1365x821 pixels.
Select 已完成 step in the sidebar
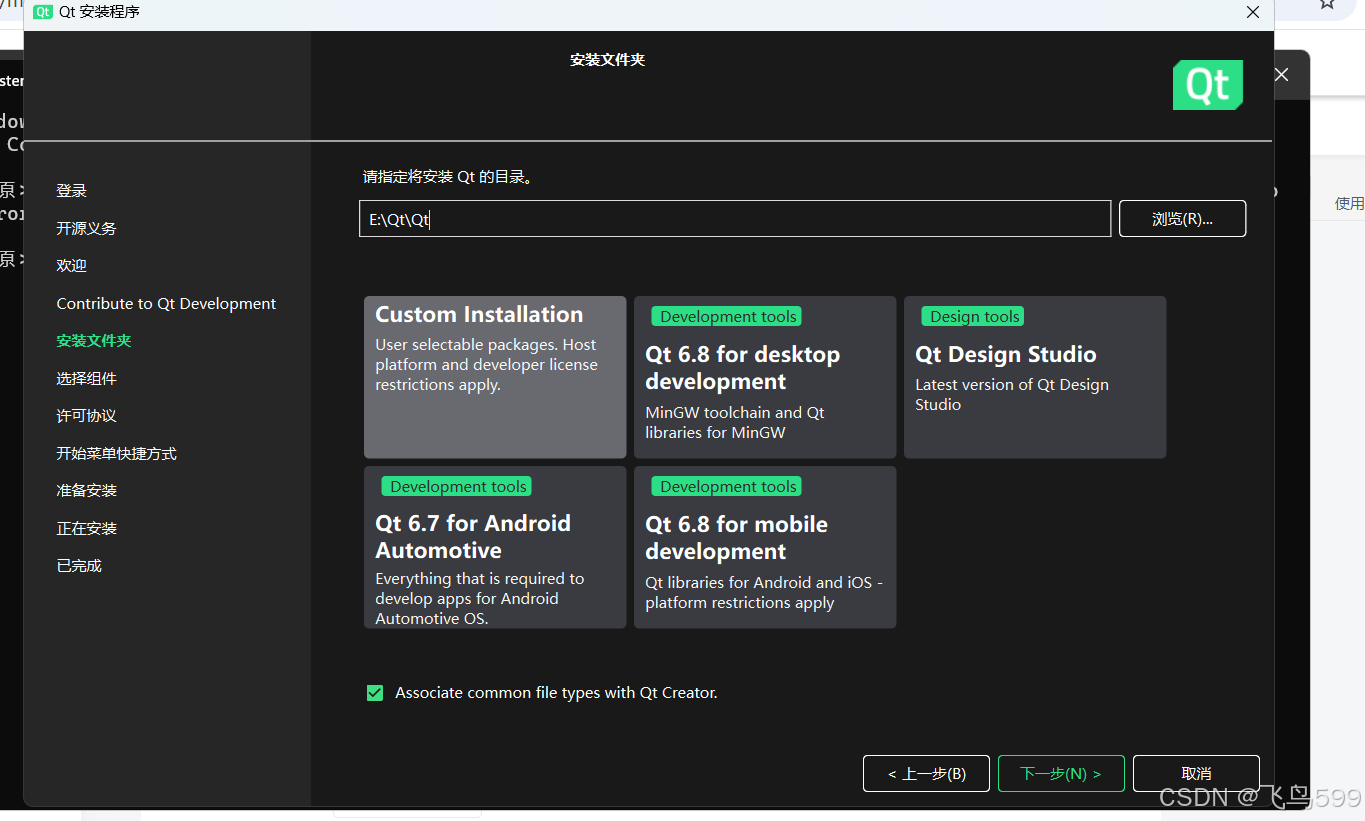coord(79,566)
